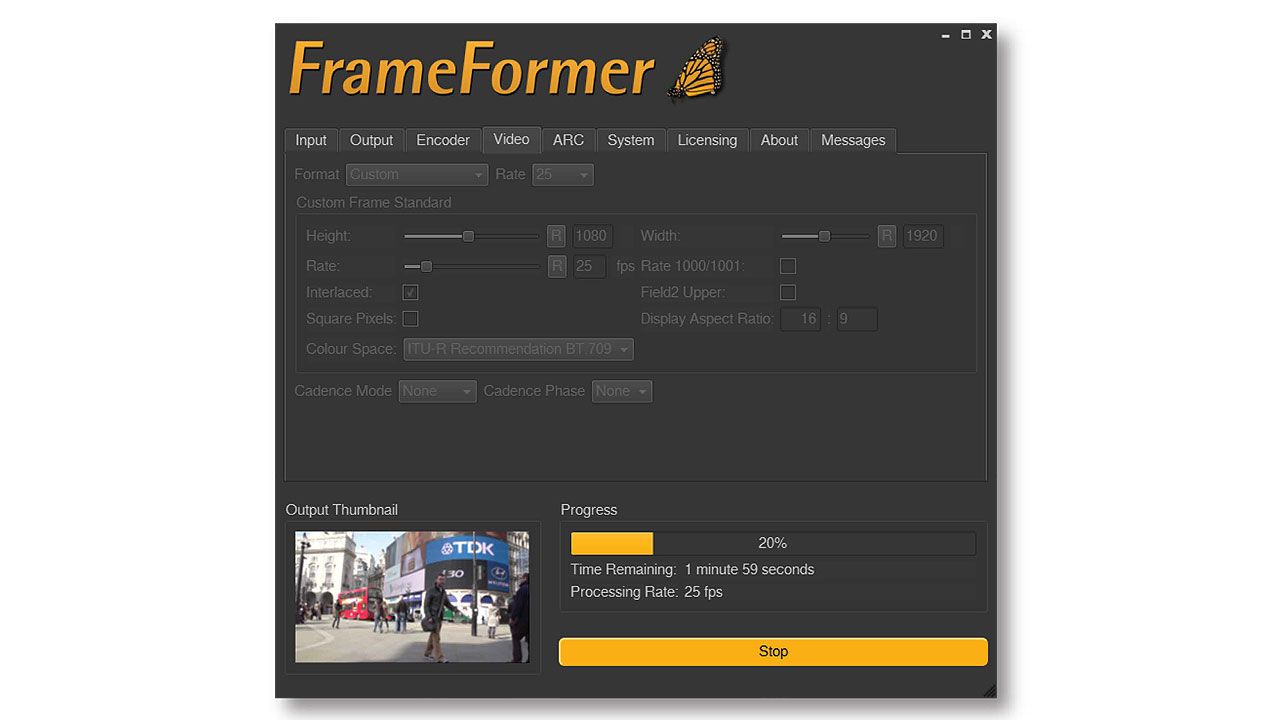Click the FrameFormer butterfly logo
This screenshot has width=1280, height=720.
coord(697,70)
